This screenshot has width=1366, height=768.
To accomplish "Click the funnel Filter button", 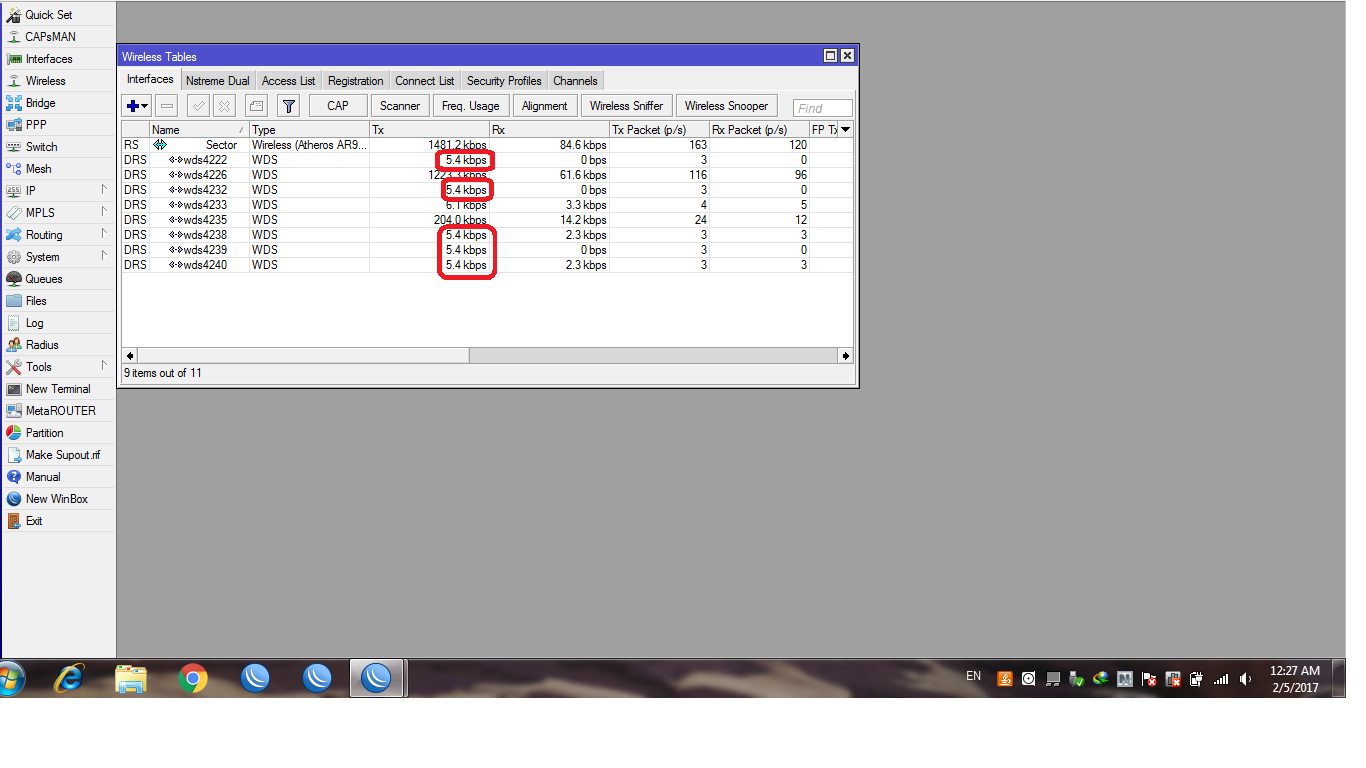I will (x=288, y=106).
